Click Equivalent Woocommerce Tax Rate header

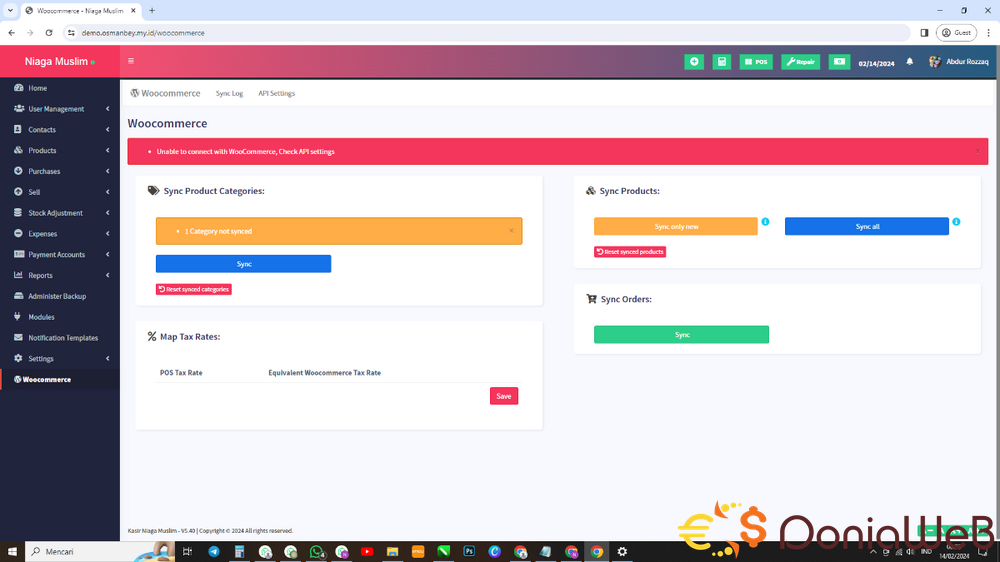(x=325, y=373)
